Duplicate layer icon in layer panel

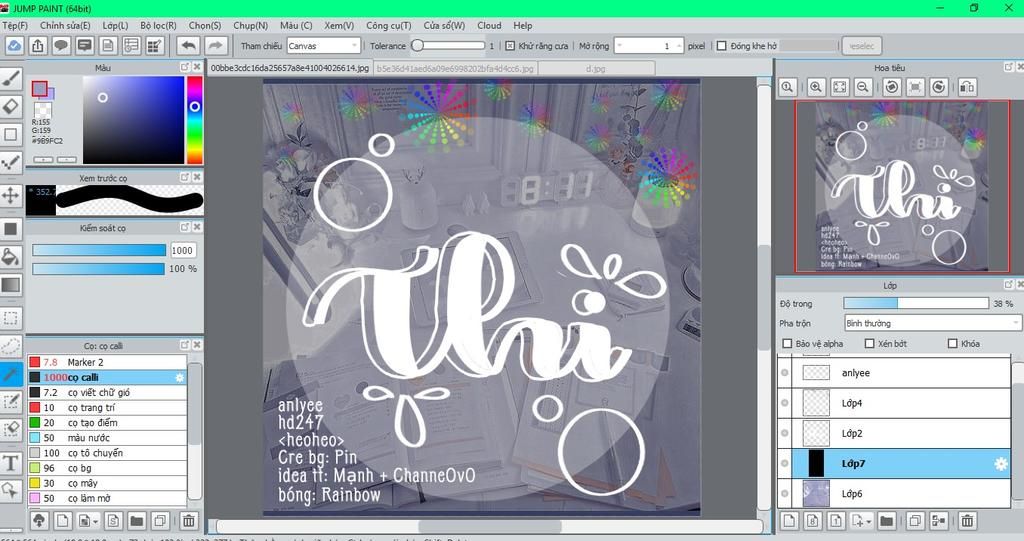(915, 521)
